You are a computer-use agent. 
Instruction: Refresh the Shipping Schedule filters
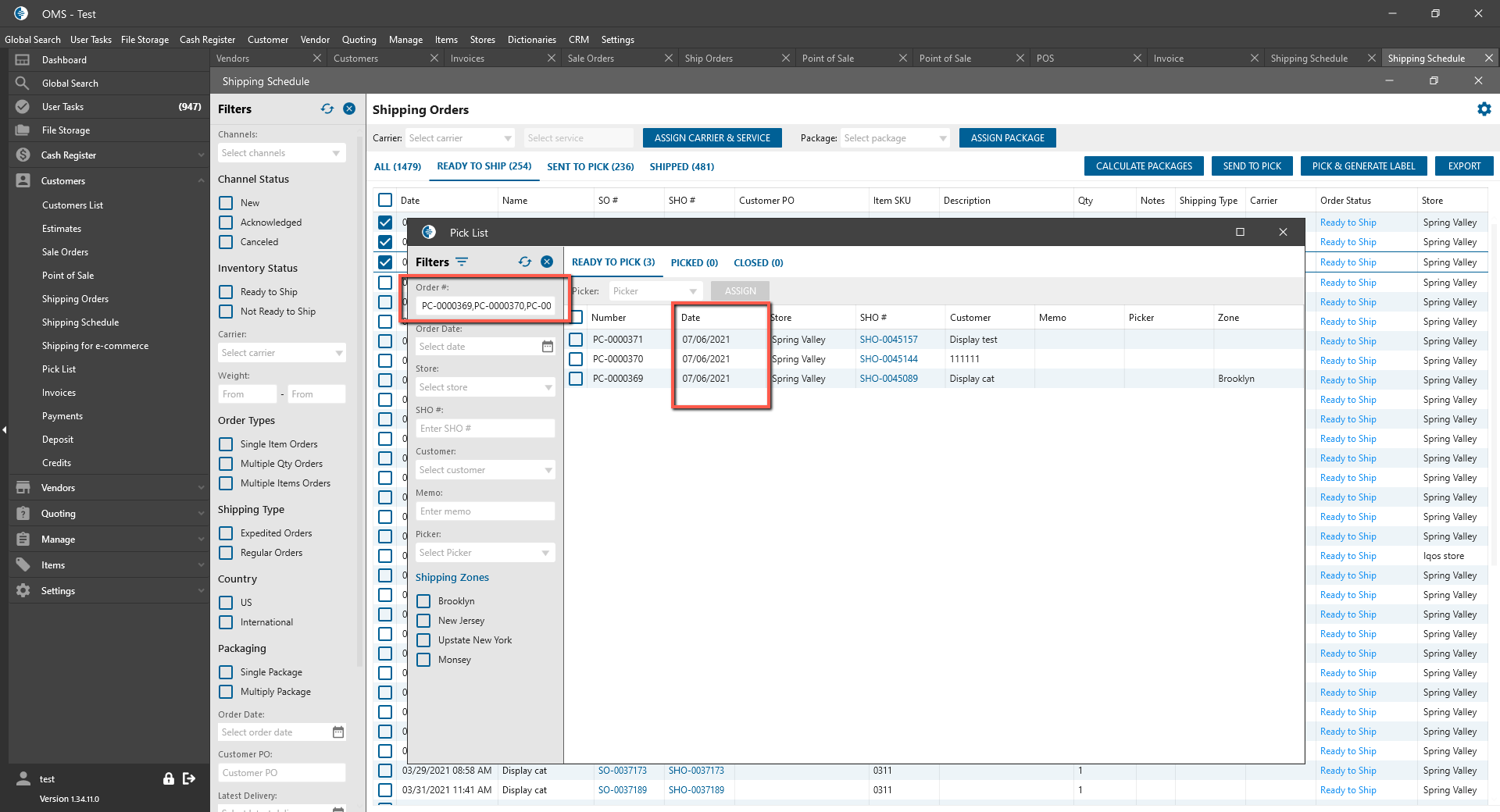click(x=327, y=109)
